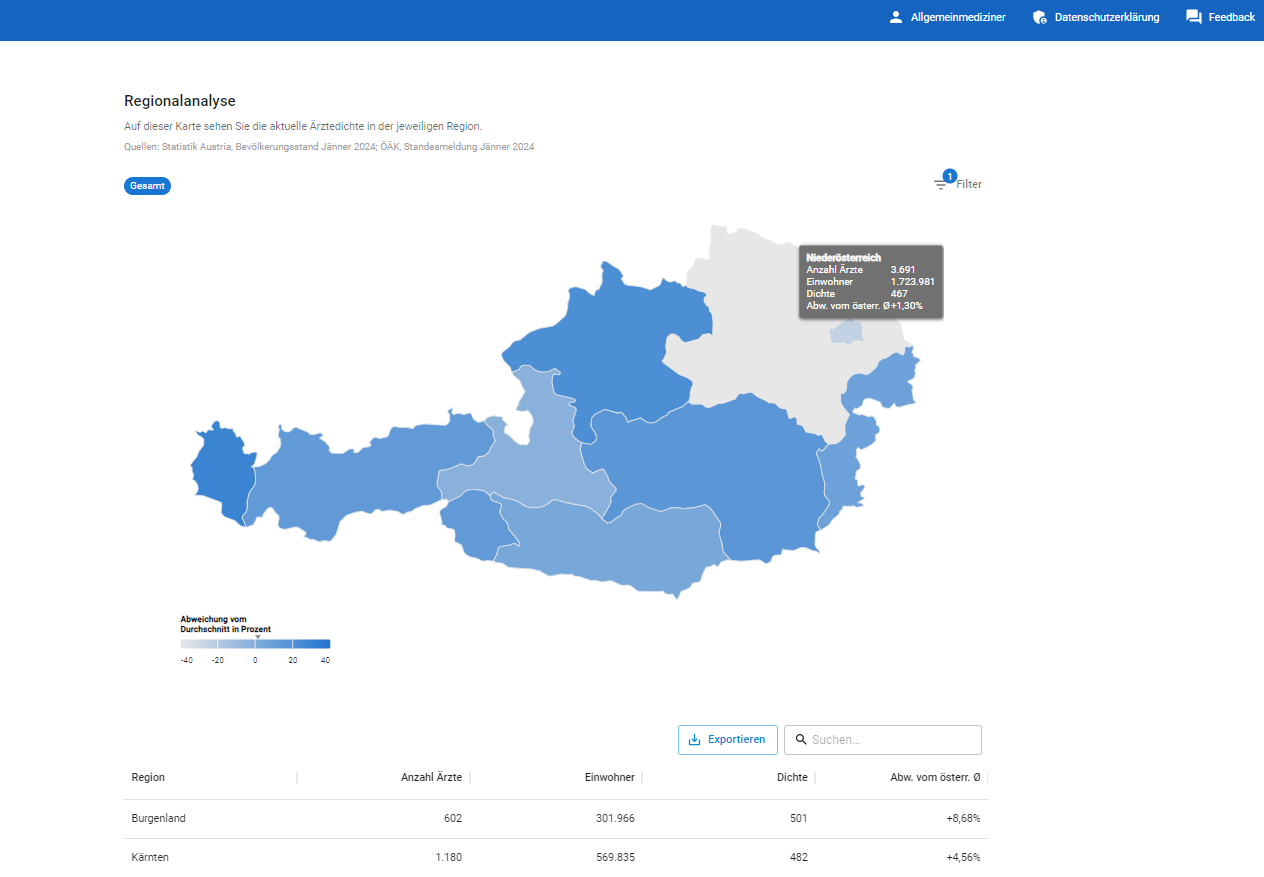
Task: Click the Feedback speech bubble icon
Action: click(x=1193, y=17)
